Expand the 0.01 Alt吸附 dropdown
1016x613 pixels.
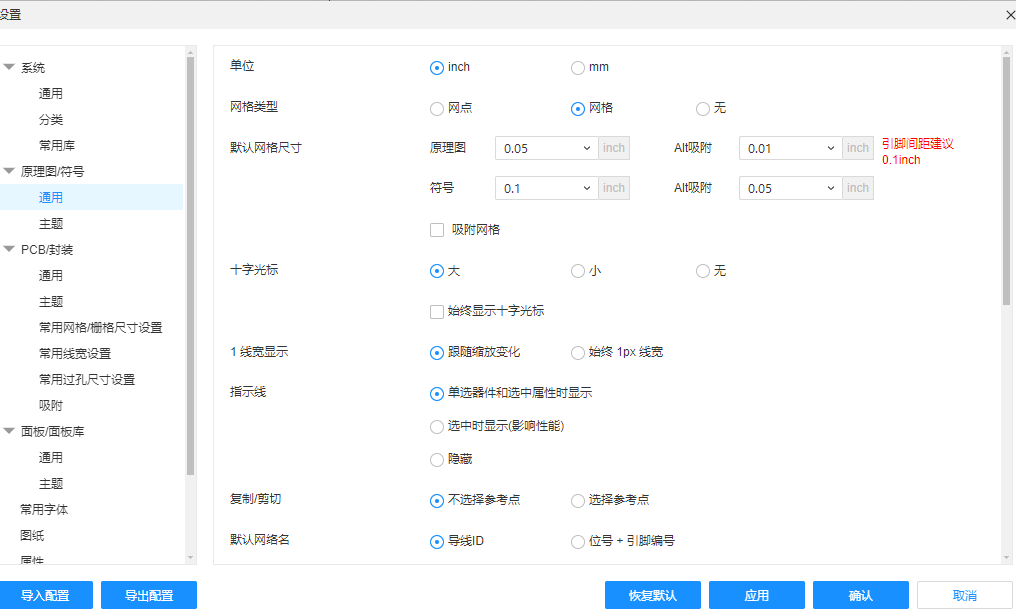pyautogui.click(x=791, y=148)
